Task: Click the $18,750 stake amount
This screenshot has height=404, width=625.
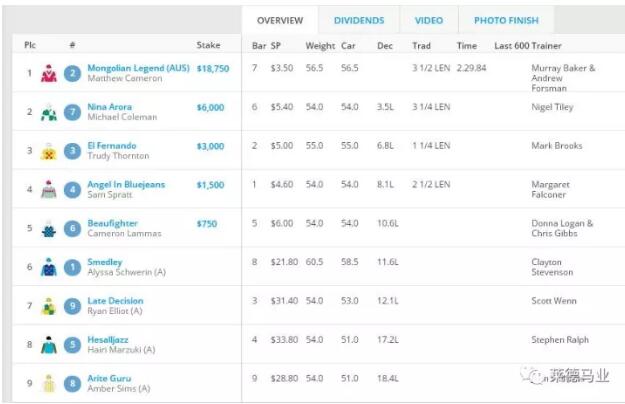Action: pos(213,68)
